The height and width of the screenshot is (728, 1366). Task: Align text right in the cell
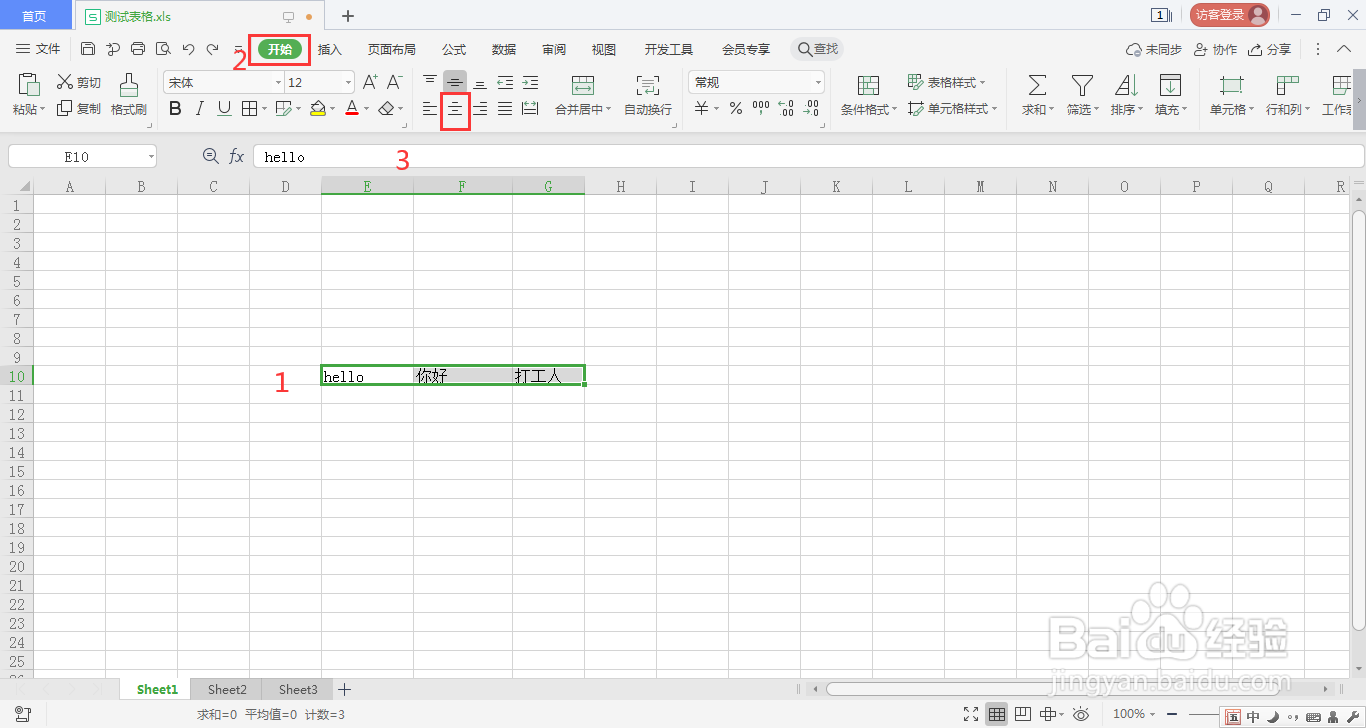tap(480, 108)
